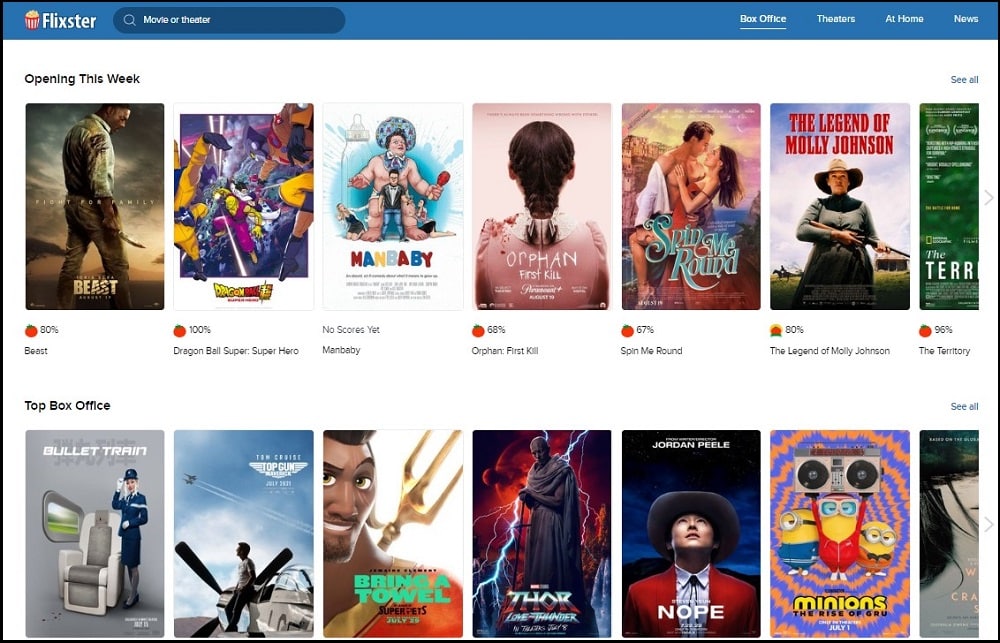The image size is (1000, 643).
Task: Click The Legend of Molly Johnson title
Action: (830, 351)
